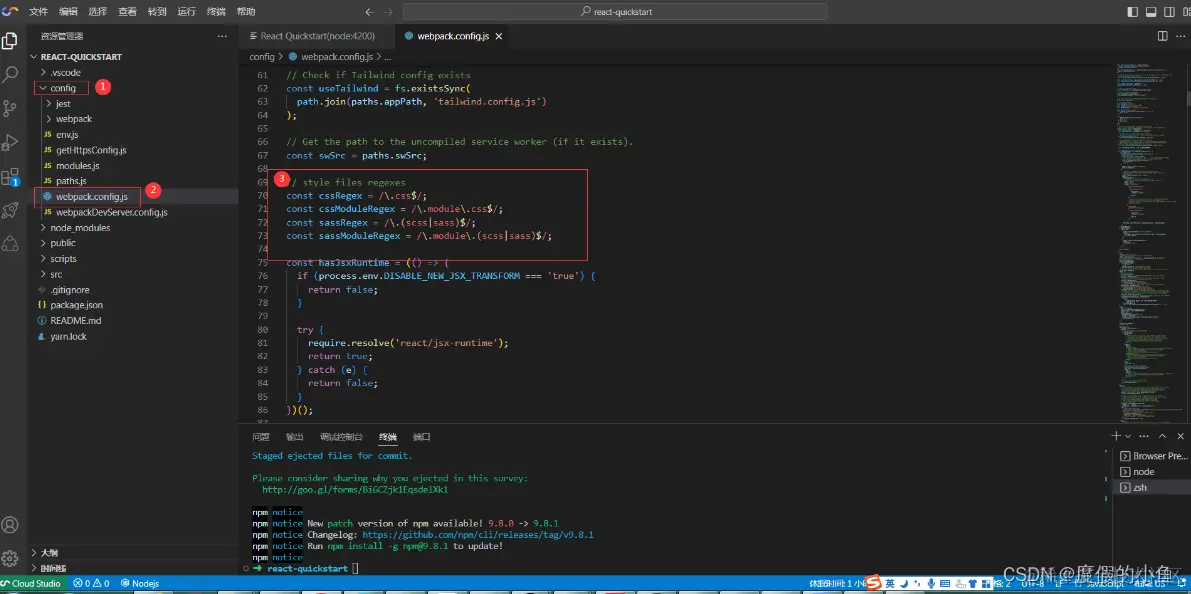Expand the .vscode folder
The image size is (1191, 594).
tap(64, 72)
